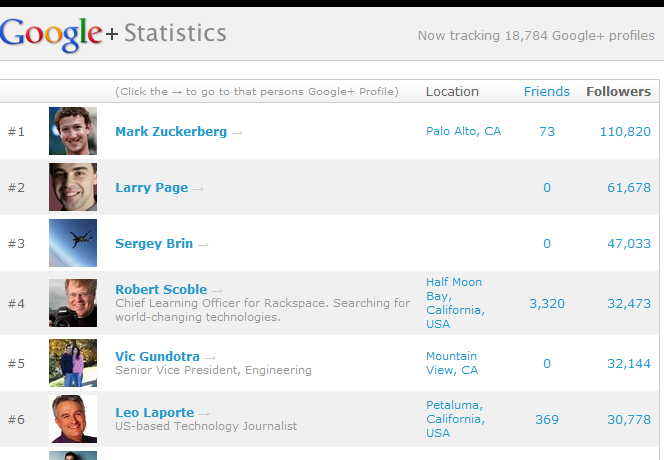Click the arrow icon next to Larry Page
Viewport: 664px width, 460px height.
click(x=198, y=188)
